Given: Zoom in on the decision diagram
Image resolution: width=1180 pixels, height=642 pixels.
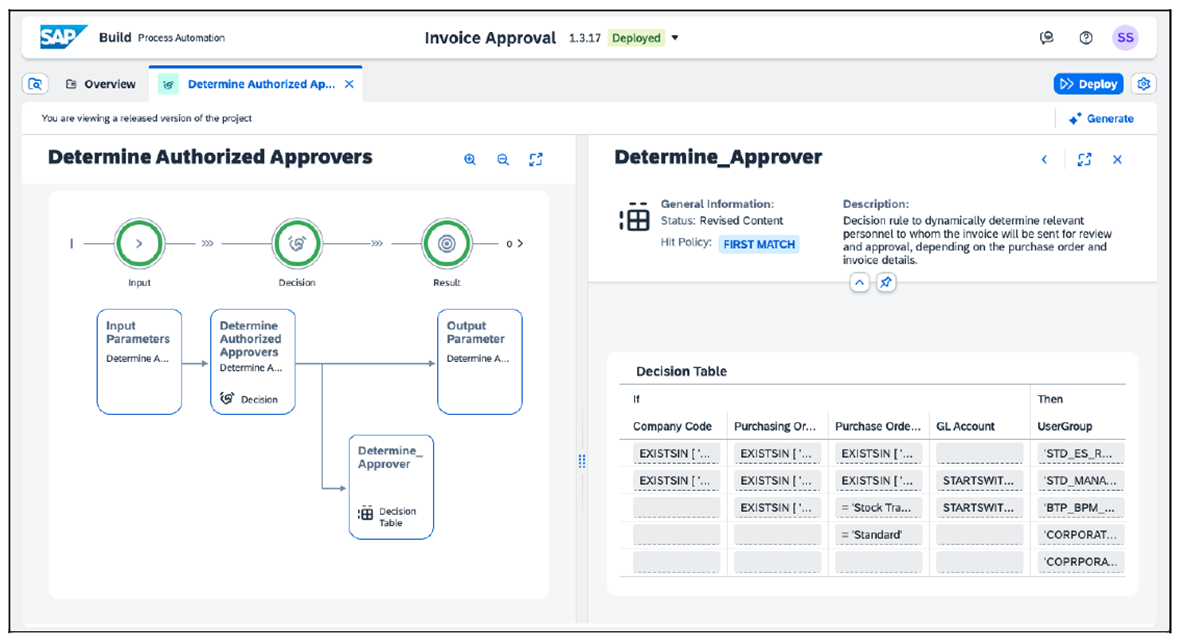Looking at the screenshot, I should 470,160.
